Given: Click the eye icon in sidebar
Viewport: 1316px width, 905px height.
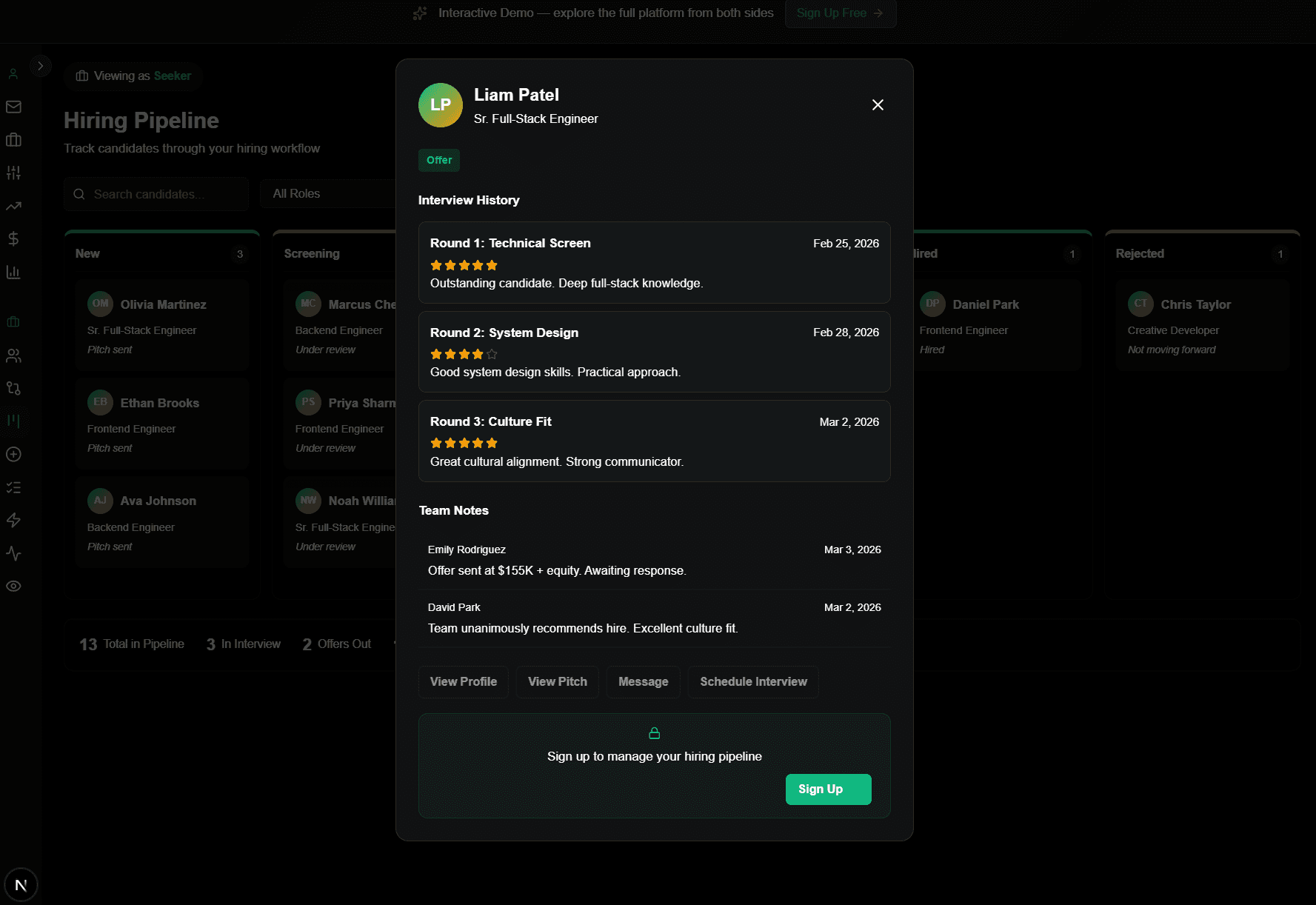Looking at the screenshot, I should coord(13,587).
